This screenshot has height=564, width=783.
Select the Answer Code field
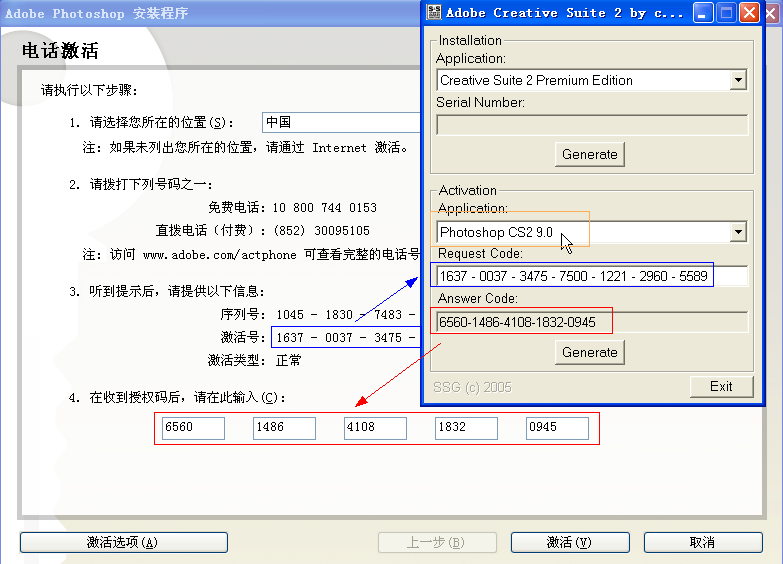[x=591, y=322]
